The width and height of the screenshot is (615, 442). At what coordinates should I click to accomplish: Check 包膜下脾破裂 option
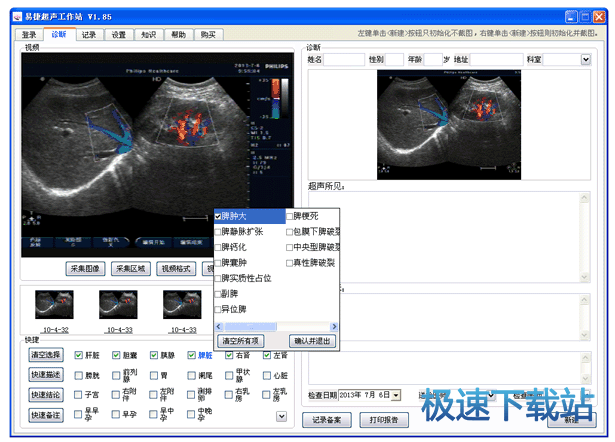[289, 232]
